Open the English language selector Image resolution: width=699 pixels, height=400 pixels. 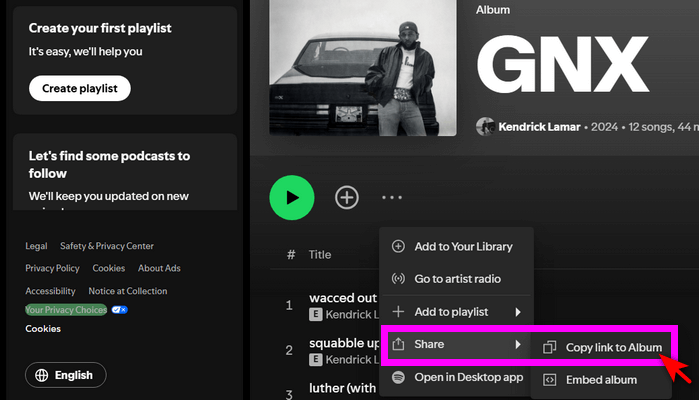tap(66, 375)
